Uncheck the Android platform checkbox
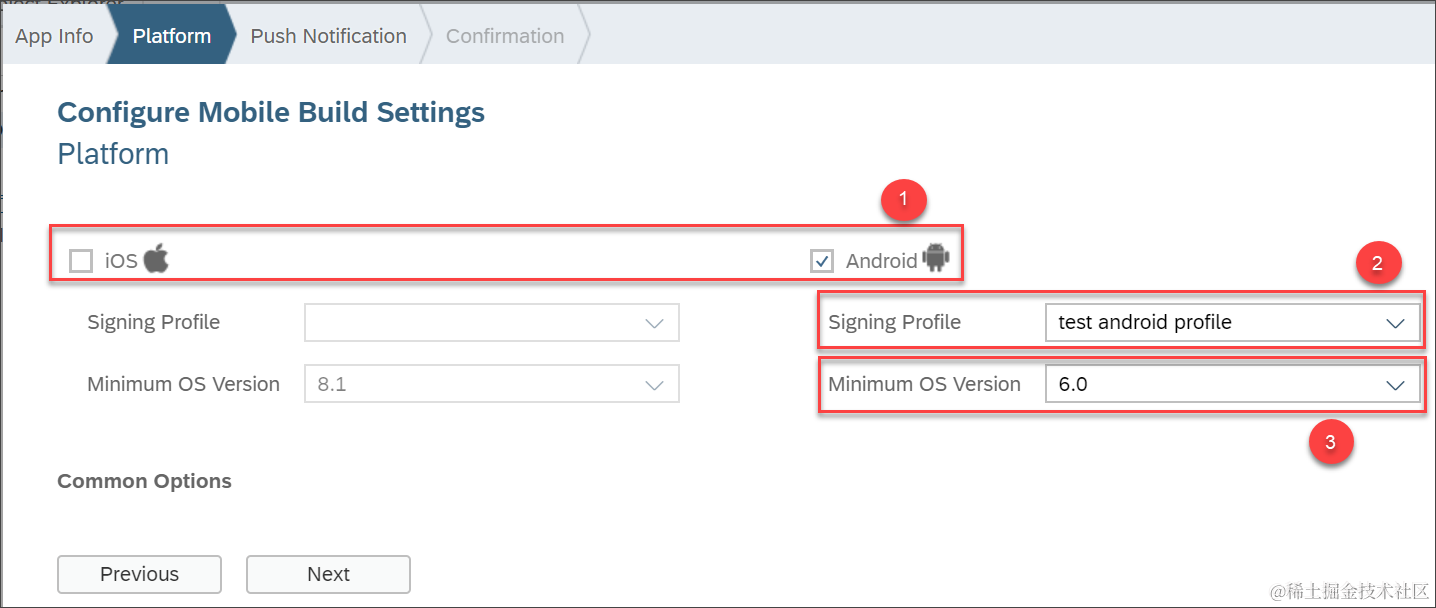The width and height of the screenshot is (1436, 608). [x=822, y=261]
